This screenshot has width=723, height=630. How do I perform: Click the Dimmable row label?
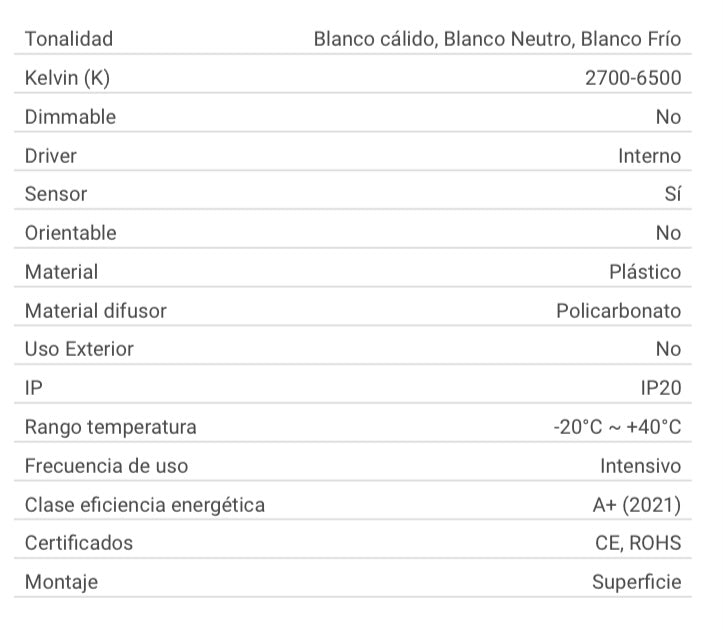[x=70, y=117]
